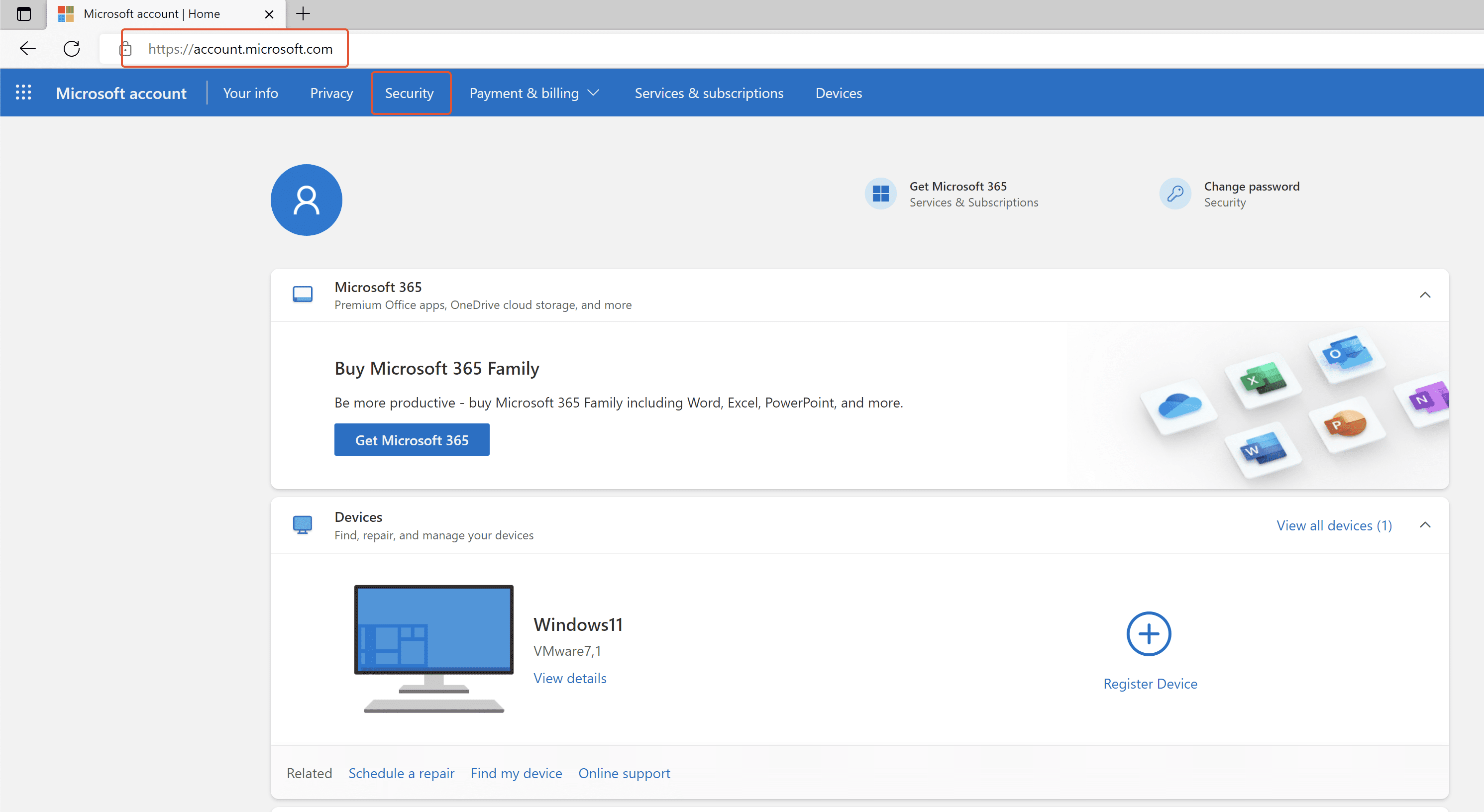The image size is (1484, 812).
Task: Click the Windows11 device name
Action: click(x=578, y=625)
